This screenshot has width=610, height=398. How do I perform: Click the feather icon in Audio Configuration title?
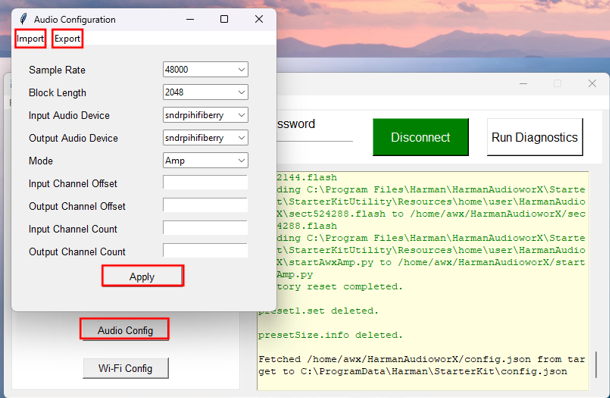tap(23, 19)
